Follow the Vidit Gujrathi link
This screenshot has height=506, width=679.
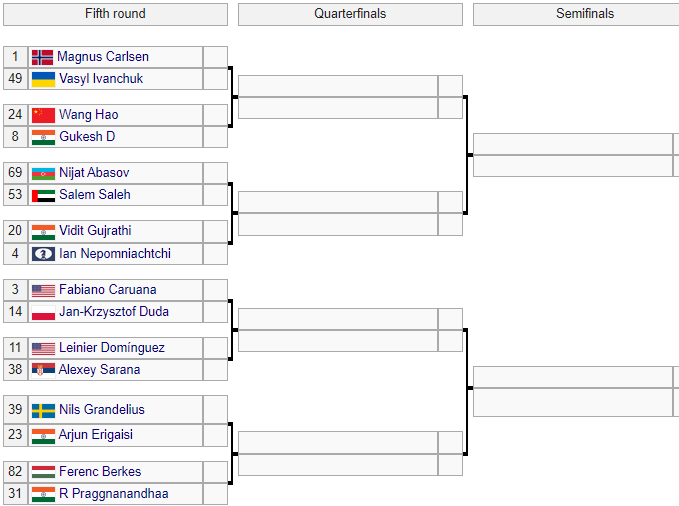tap(95, 231)
